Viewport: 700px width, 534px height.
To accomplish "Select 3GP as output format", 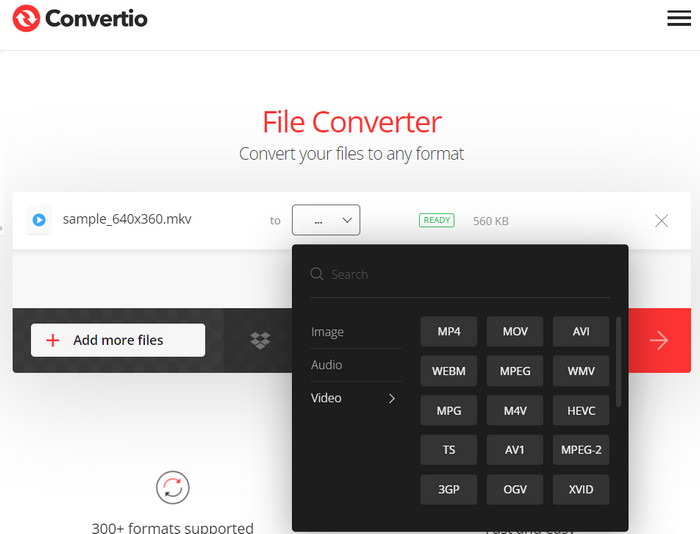I will coord(449,489).
